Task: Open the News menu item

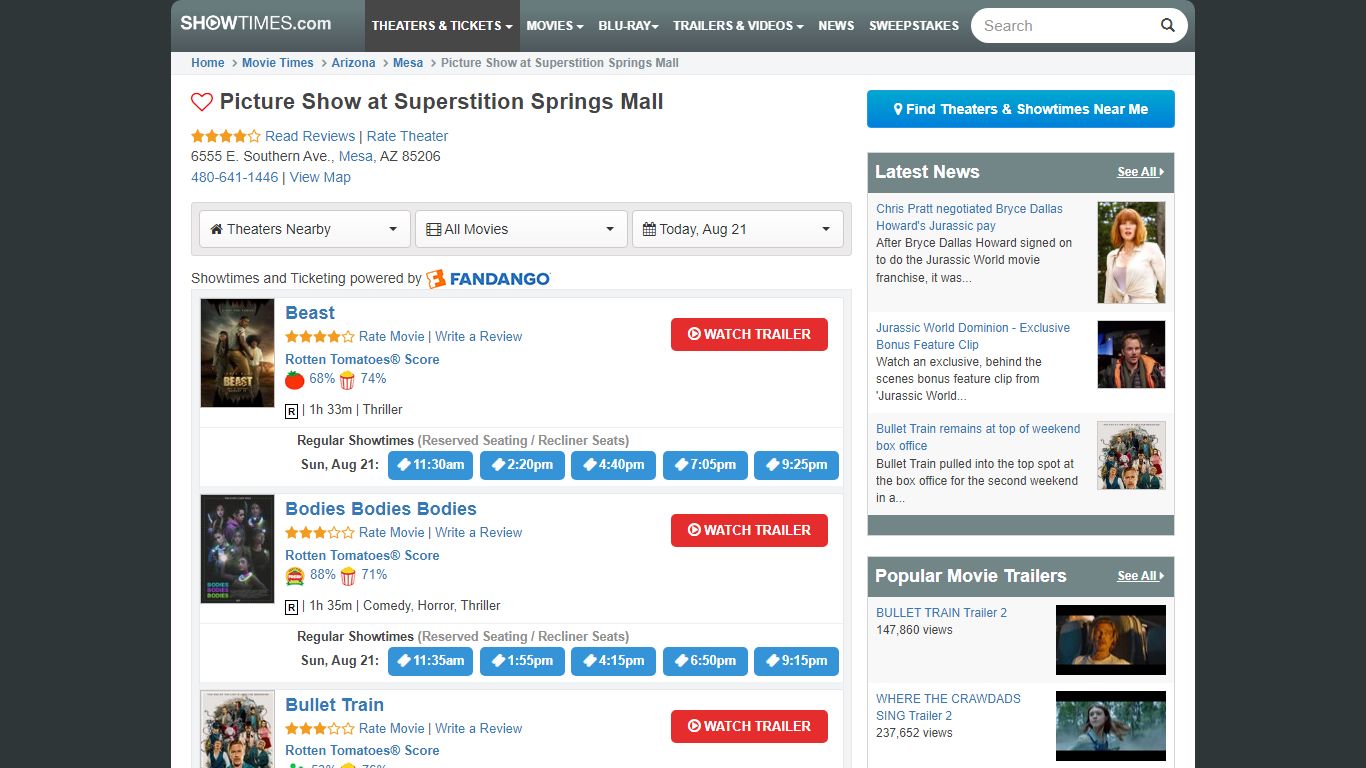Action: pos(836,26)
